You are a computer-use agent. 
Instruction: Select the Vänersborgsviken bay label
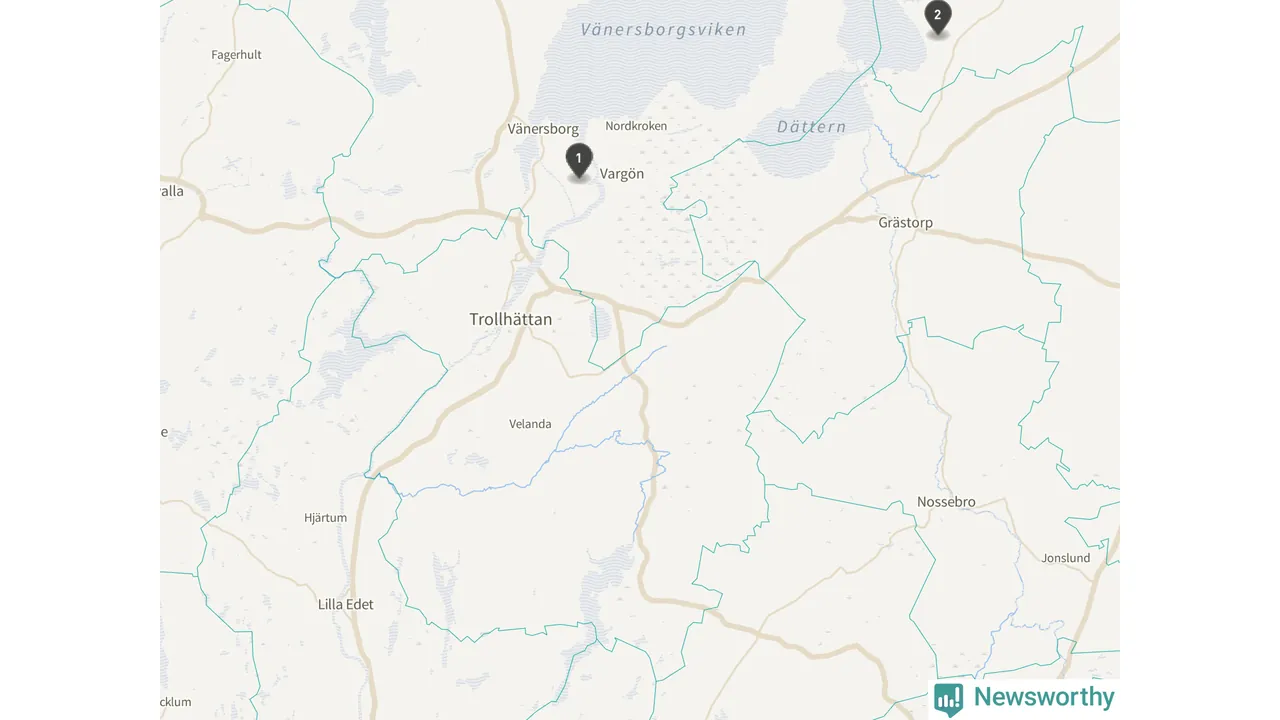click(663, 30)
